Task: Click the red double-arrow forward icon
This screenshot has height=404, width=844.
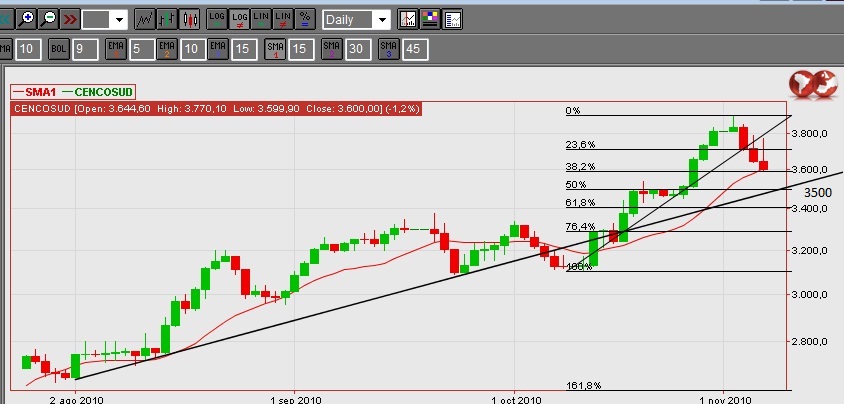Action: pos(69,20)
